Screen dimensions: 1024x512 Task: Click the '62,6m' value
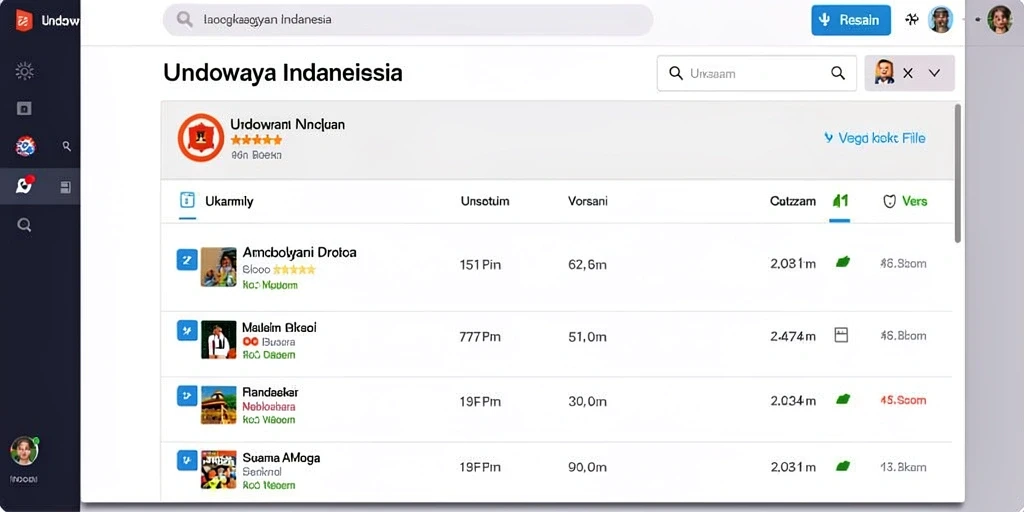pyautogui.click(x=588, y=264)
